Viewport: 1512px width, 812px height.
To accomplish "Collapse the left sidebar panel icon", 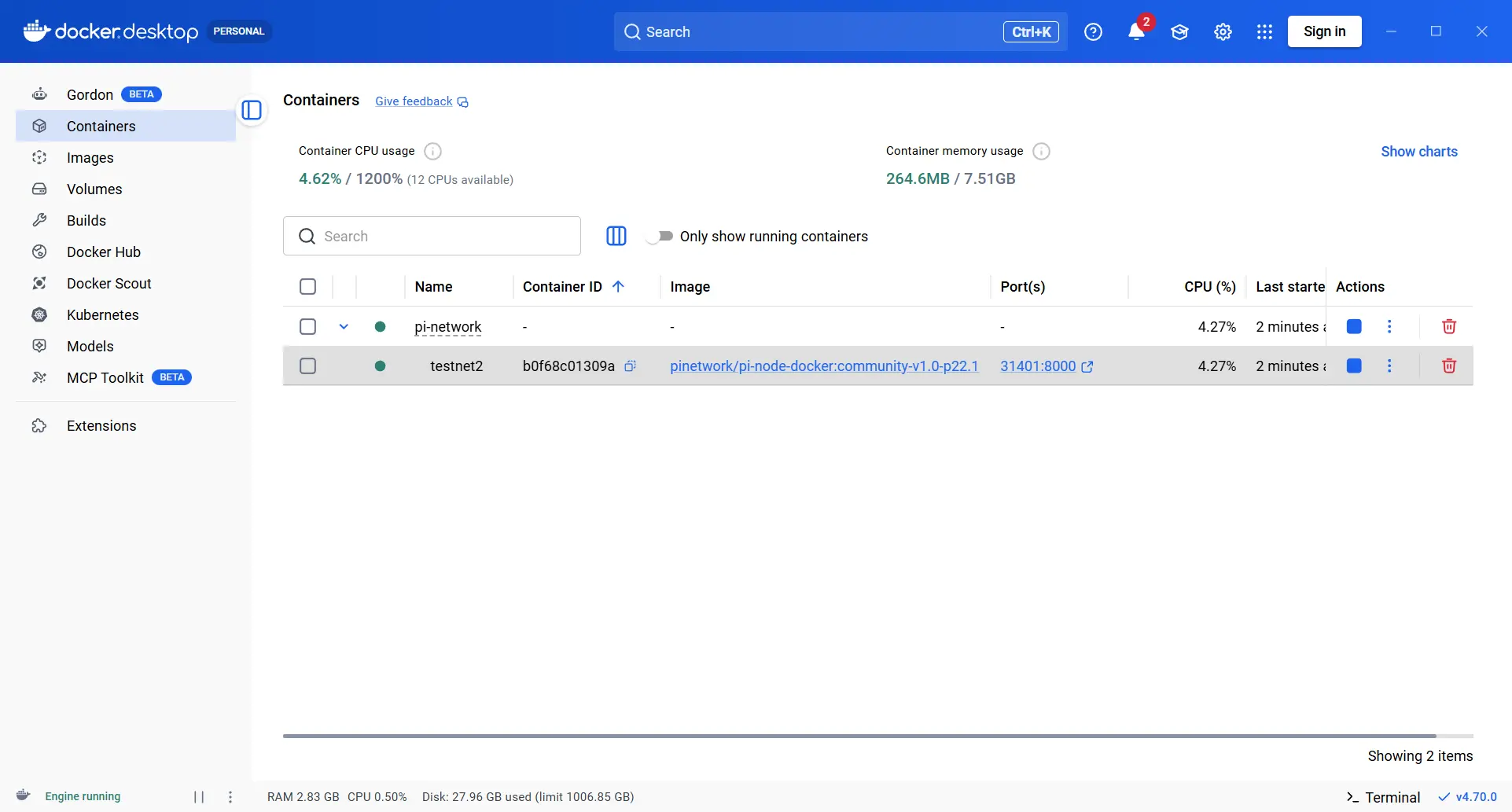I will (252, 110).
